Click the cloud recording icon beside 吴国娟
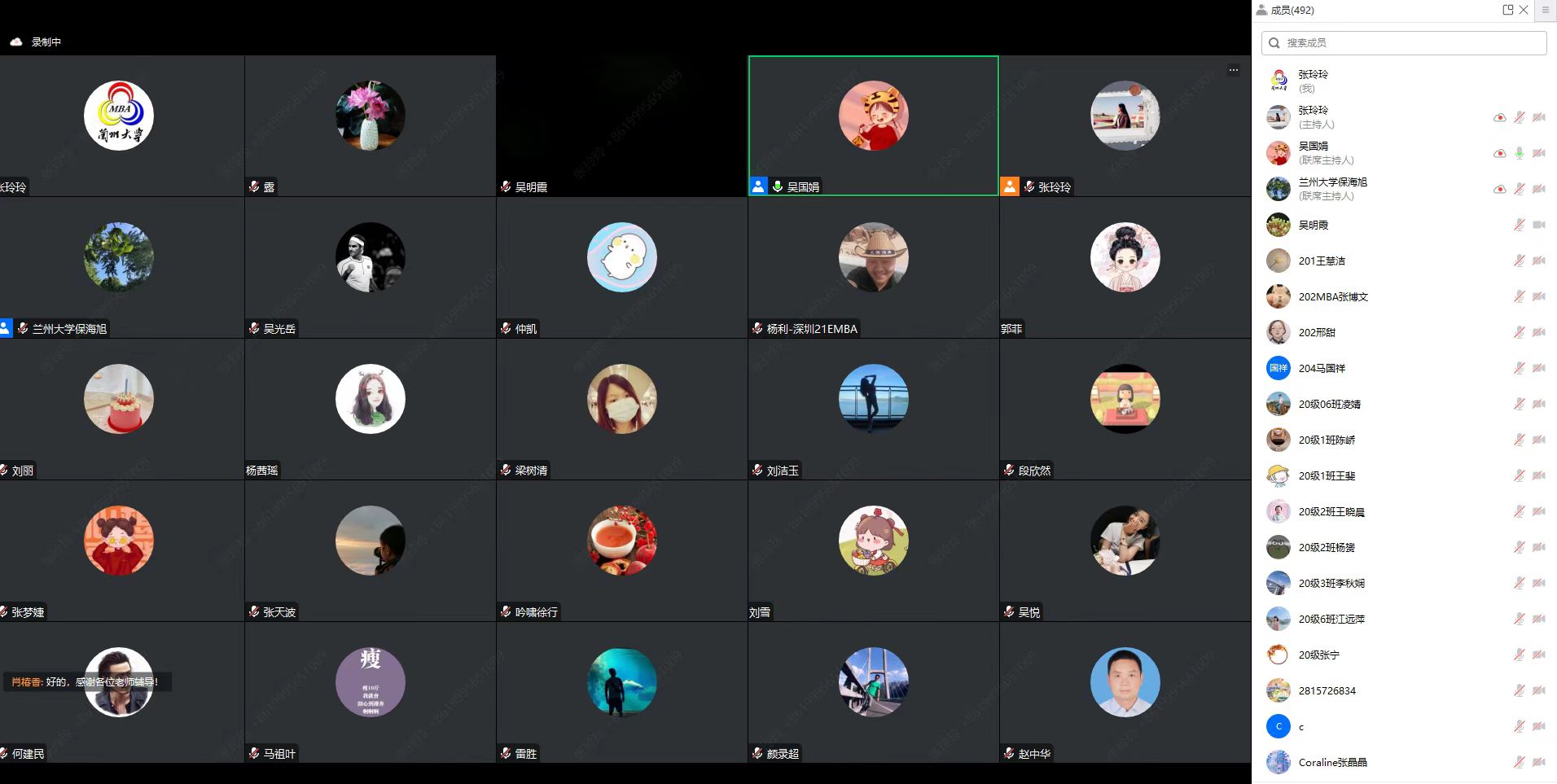 coord(1499,154)
